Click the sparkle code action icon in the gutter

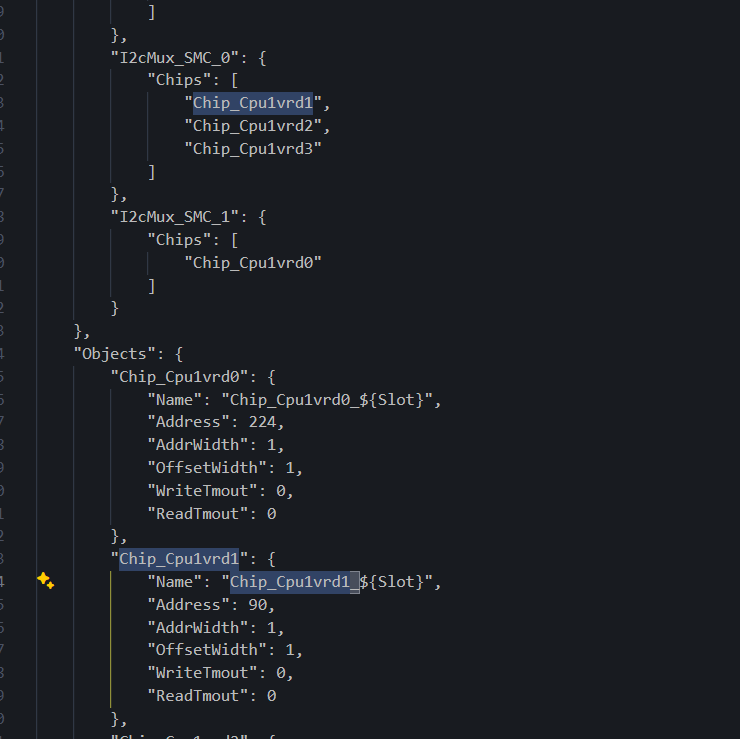pyautogui.click(x=45, y=581)
